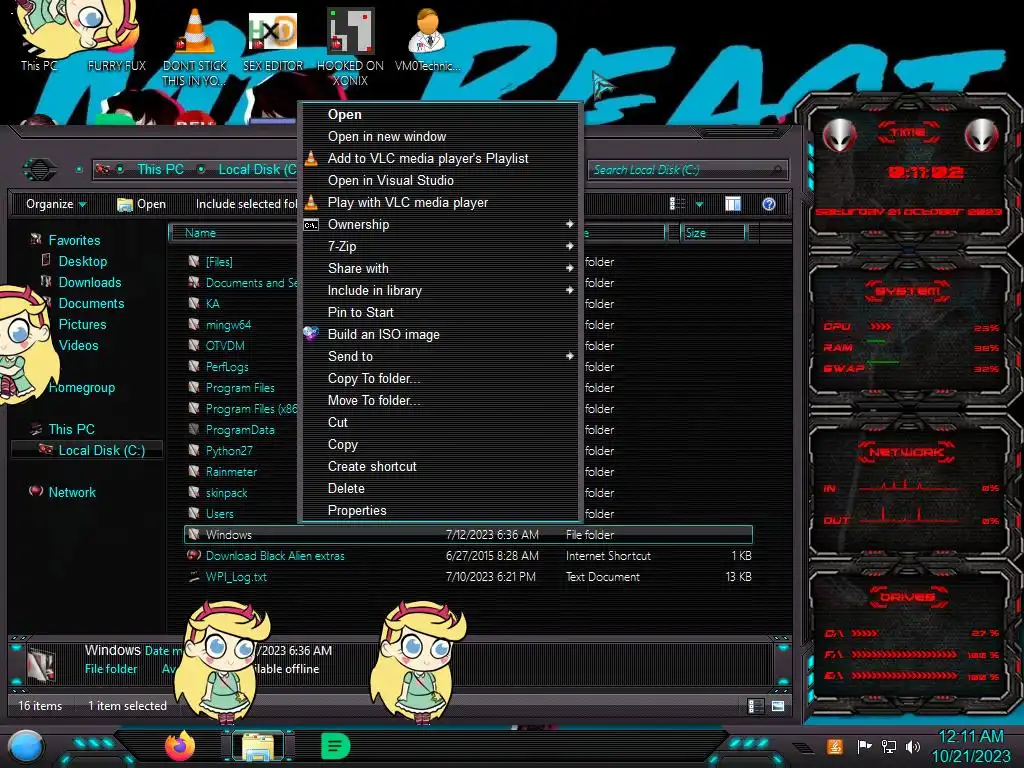Open the Organize dropdown menu
The height and width of the screenshot is (768, 1024).
pos(56,204)
